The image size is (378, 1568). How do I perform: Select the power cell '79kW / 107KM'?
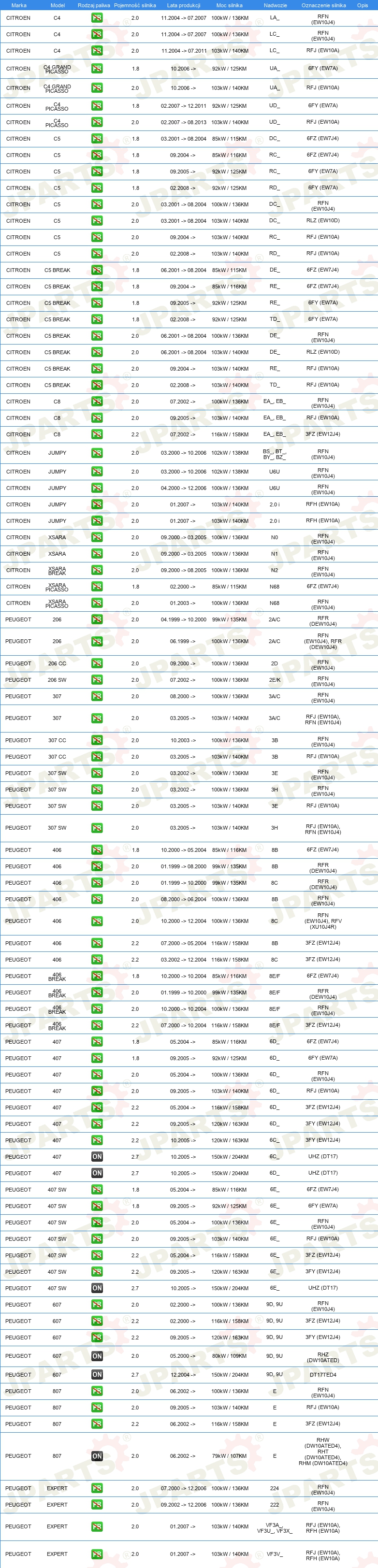click(230, 1456)
